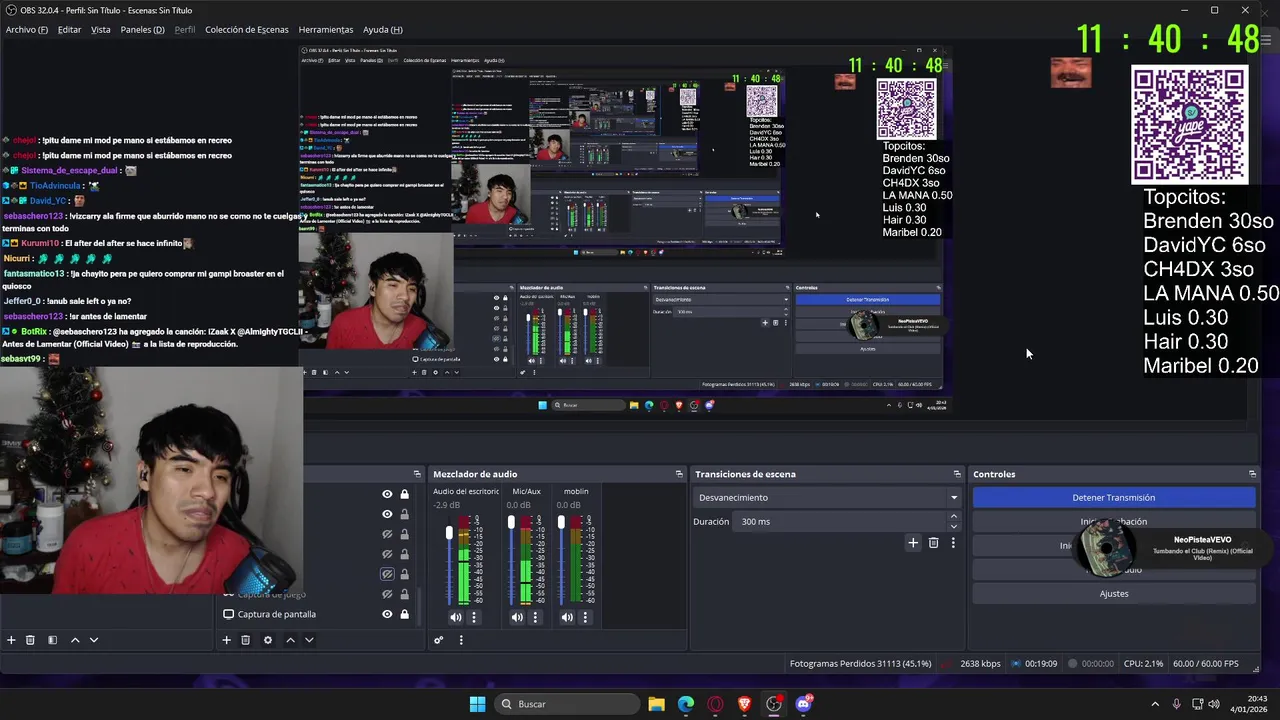This screenshot has height=720, width=1280.
Task: Mute the moblin channel speaker
Action: (567, 617)
